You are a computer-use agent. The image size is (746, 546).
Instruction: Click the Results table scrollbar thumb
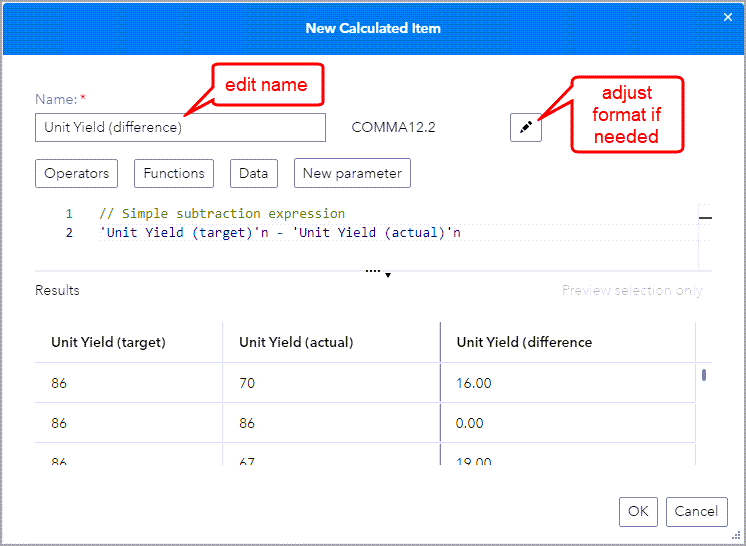point(704,375)
